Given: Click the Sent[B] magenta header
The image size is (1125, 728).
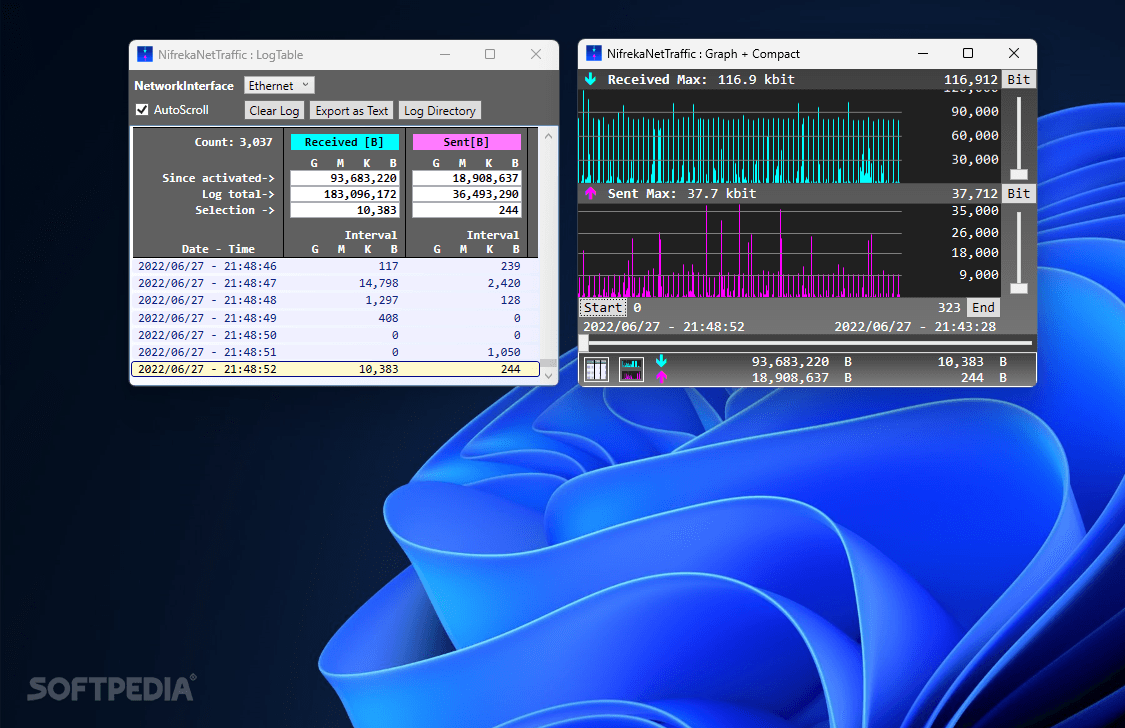Looking at the screenshot, I should 466,142.
